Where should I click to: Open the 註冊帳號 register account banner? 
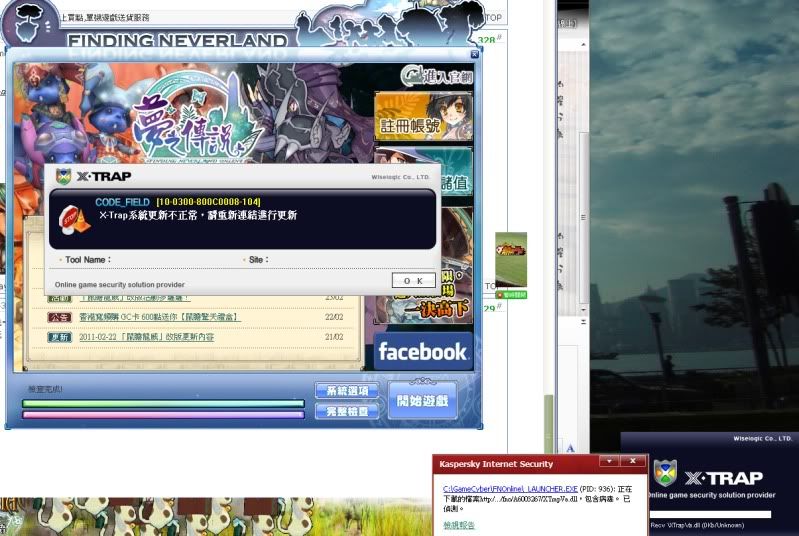[x=423, y=116]
